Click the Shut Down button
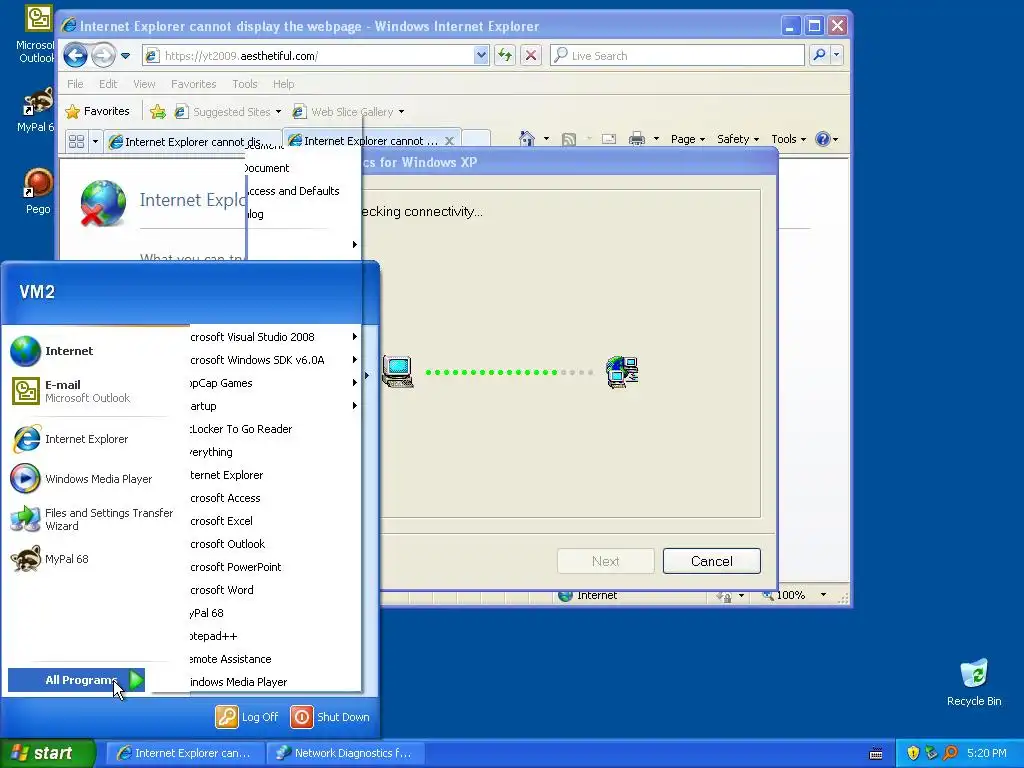 pos(330,716)
